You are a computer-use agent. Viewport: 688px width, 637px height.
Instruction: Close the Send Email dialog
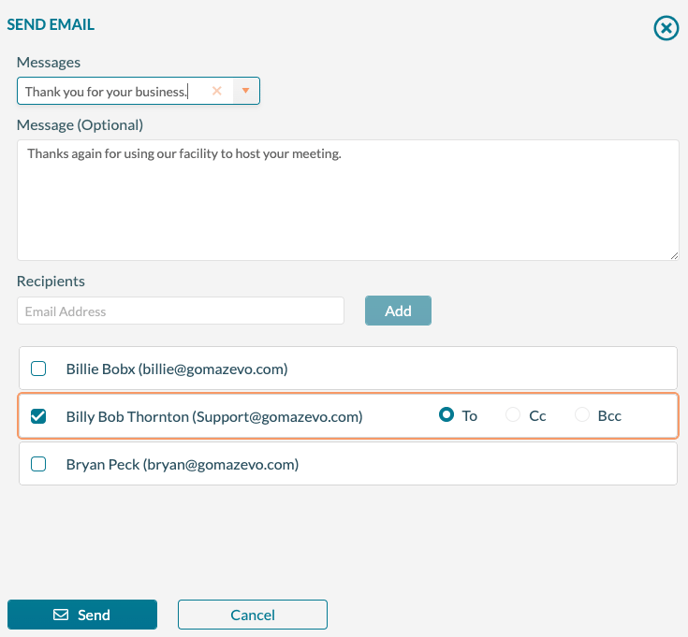tap(666, 28)
